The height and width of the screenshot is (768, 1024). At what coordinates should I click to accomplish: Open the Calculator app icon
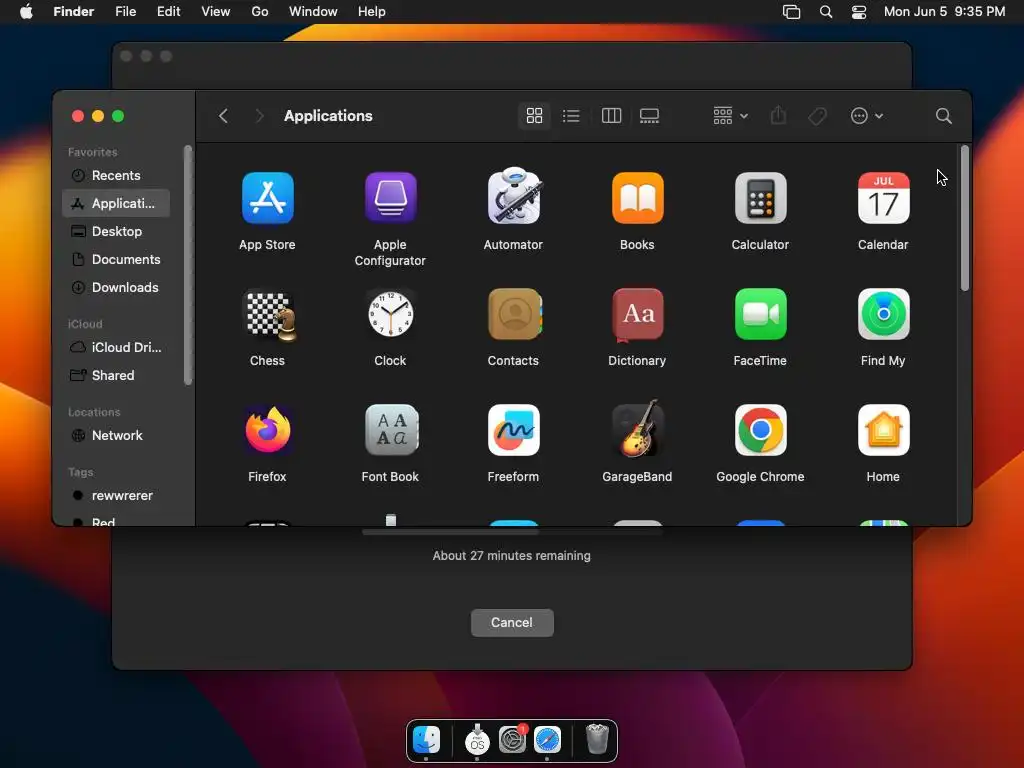pyautogui.click(x=760, y=198)
